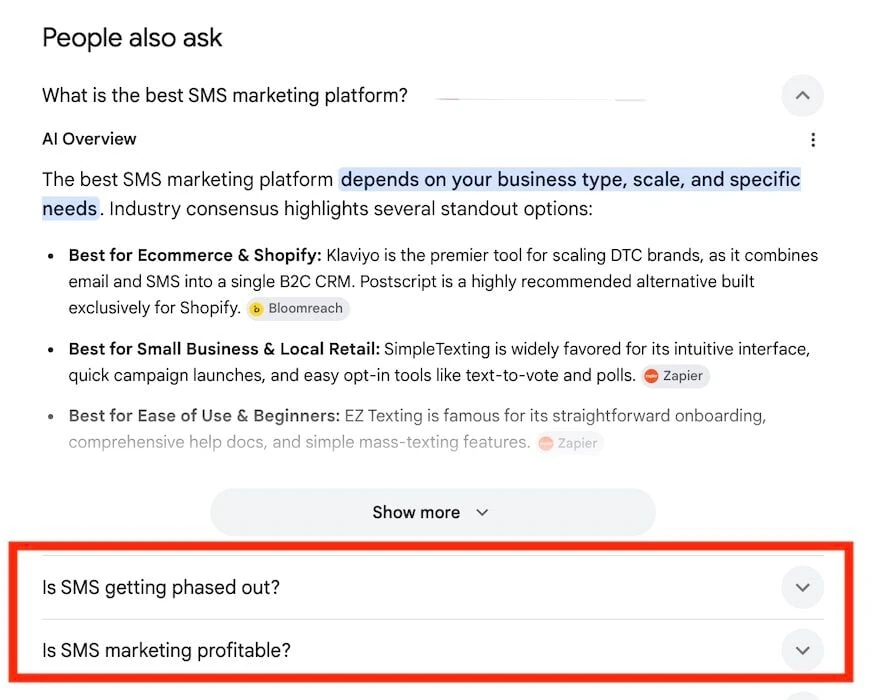The image size is (879, 700).
Task: Click the question Is SMS getting phased out?
Action: [161, 587]
